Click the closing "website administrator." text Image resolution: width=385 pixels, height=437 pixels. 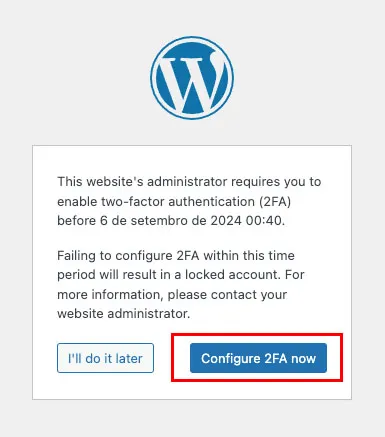(124, 314)
